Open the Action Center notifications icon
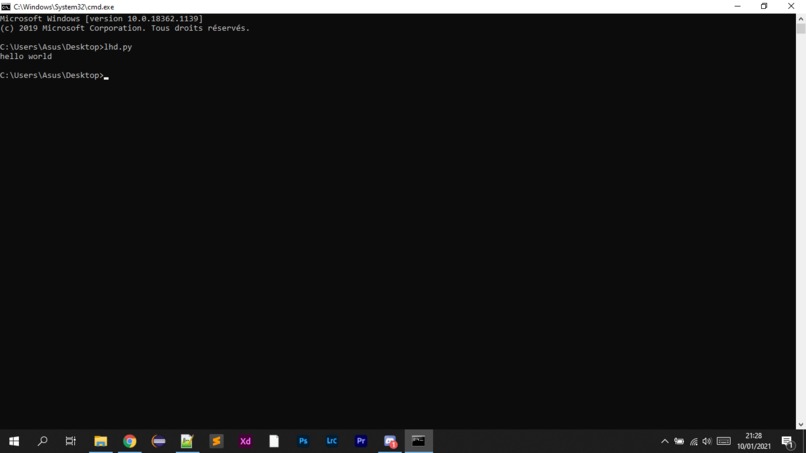Viewport: 806px width, 453px height. (787, 441)
